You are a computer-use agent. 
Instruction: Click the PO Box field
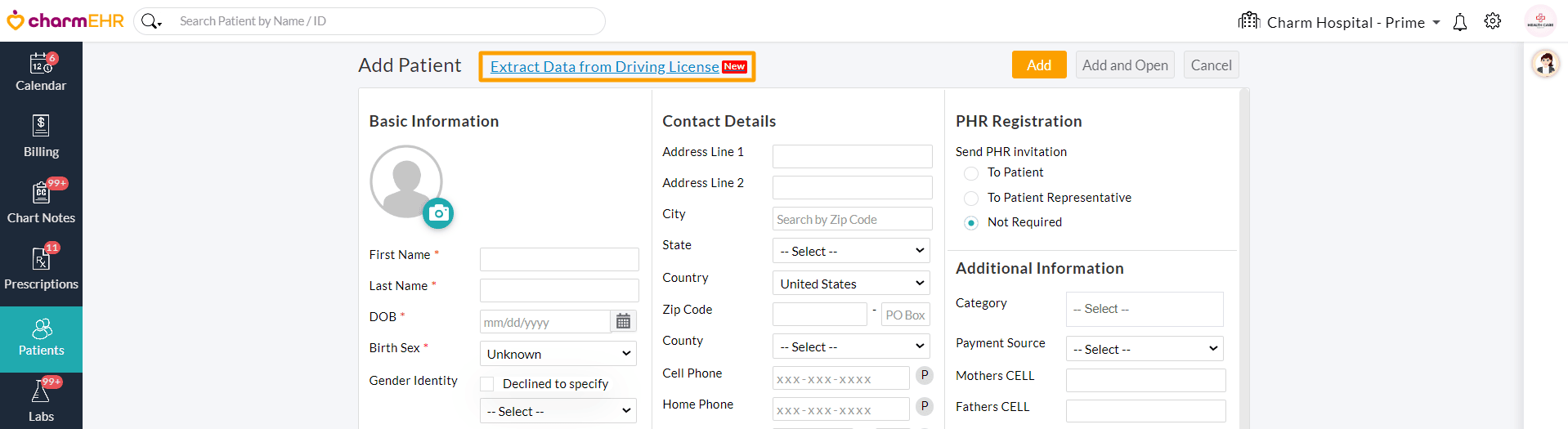coord(906,315)
